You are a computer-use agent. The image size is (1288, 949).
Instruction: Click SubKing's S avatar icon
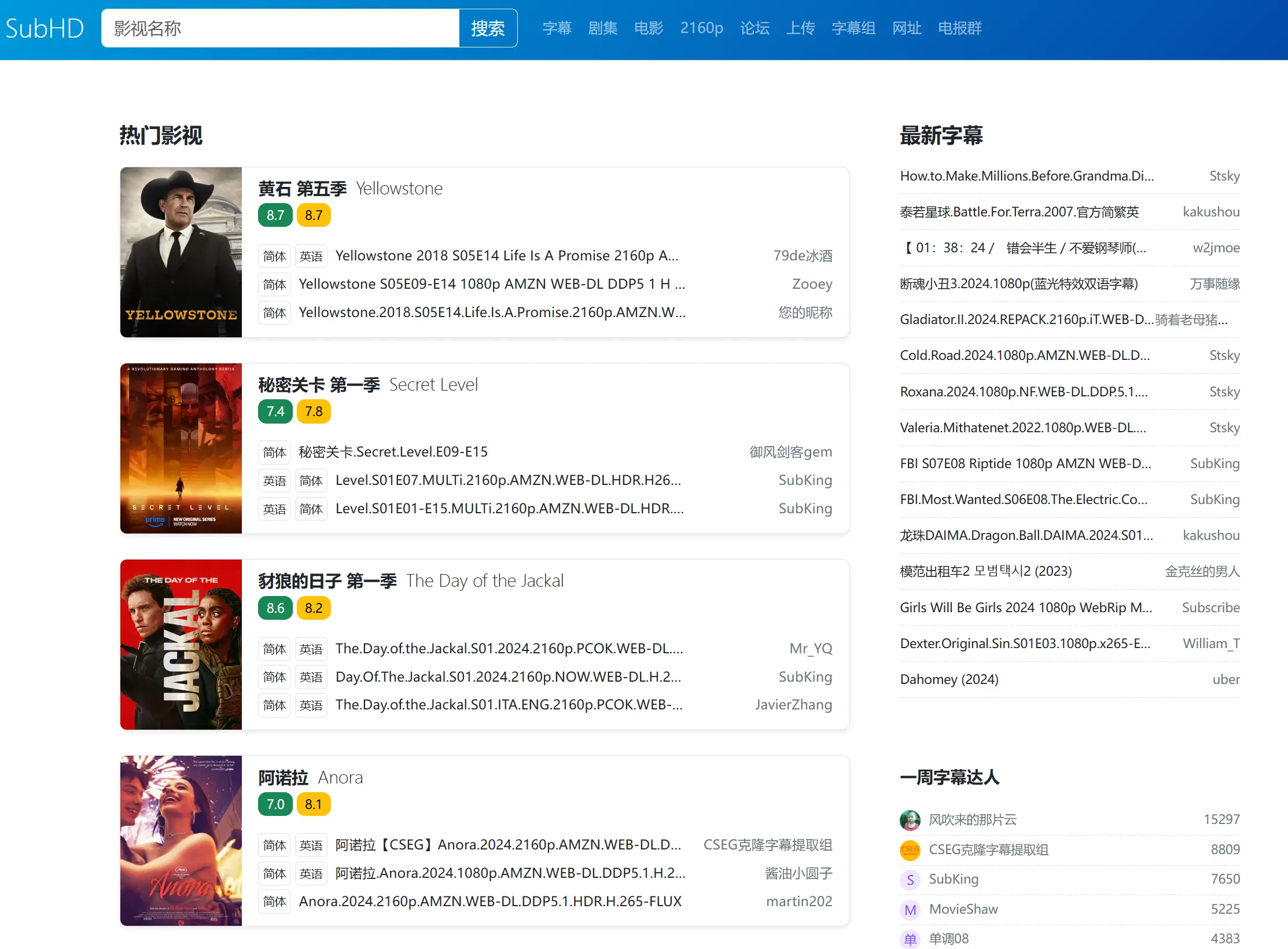coord(910,880)
